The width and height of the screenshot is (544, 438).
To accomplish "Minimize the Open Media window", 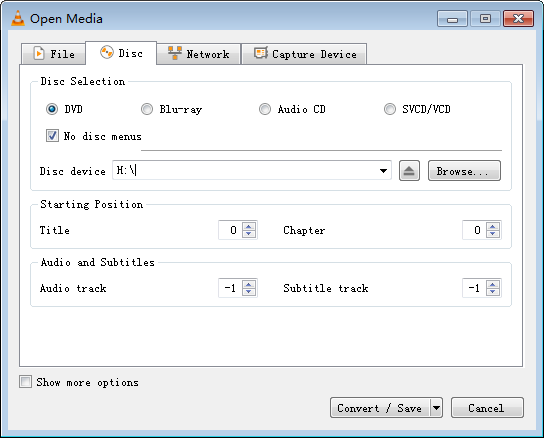I will point(452,18).
